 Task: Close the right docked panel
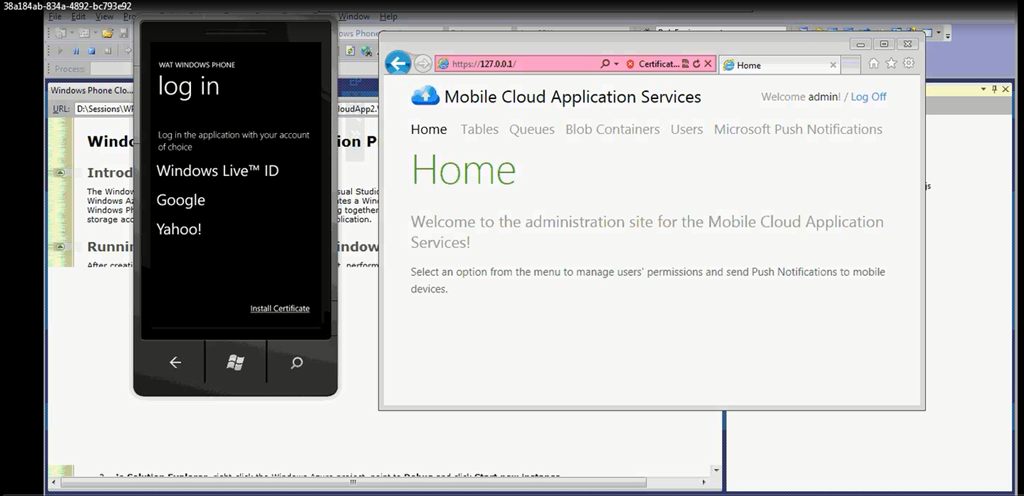click(x=1006, y=89)
